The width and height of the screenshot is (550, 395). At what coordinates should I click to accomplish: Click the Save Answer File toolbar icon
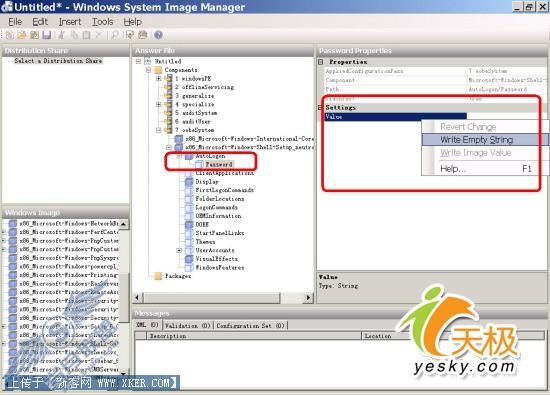[x=47, y=35]
